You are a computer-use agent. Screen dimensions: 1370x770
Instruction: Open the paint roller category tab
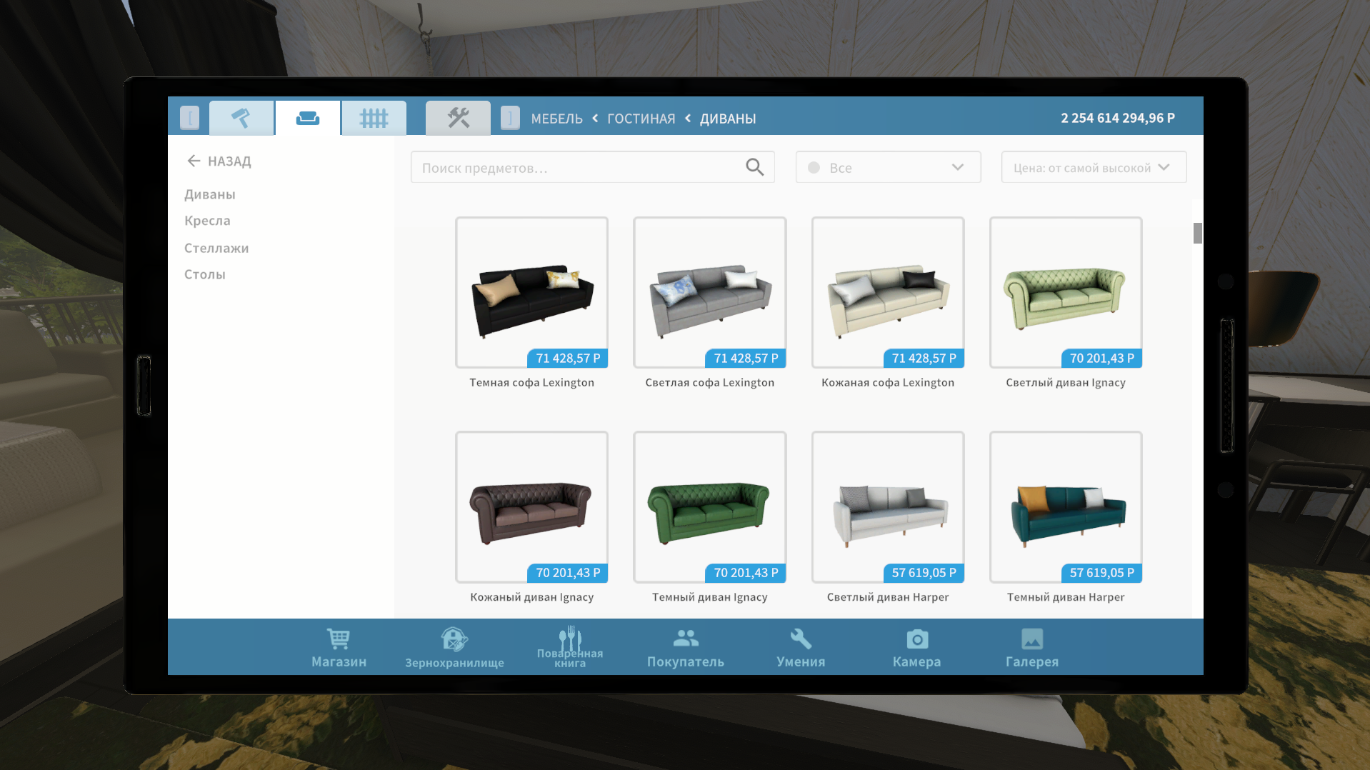click(241, 118)
